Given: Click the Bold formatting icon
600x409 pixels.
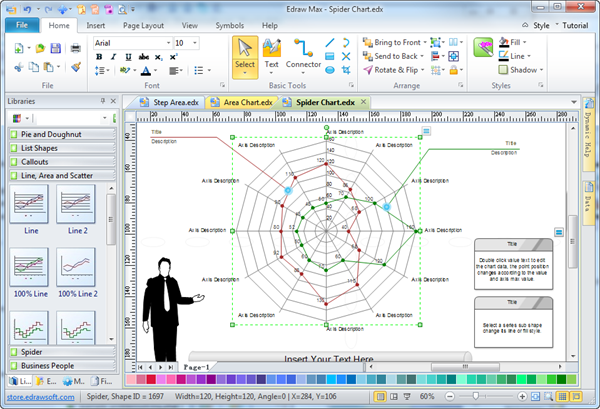Looking at the screenshot, I should (x=100, y=57).
